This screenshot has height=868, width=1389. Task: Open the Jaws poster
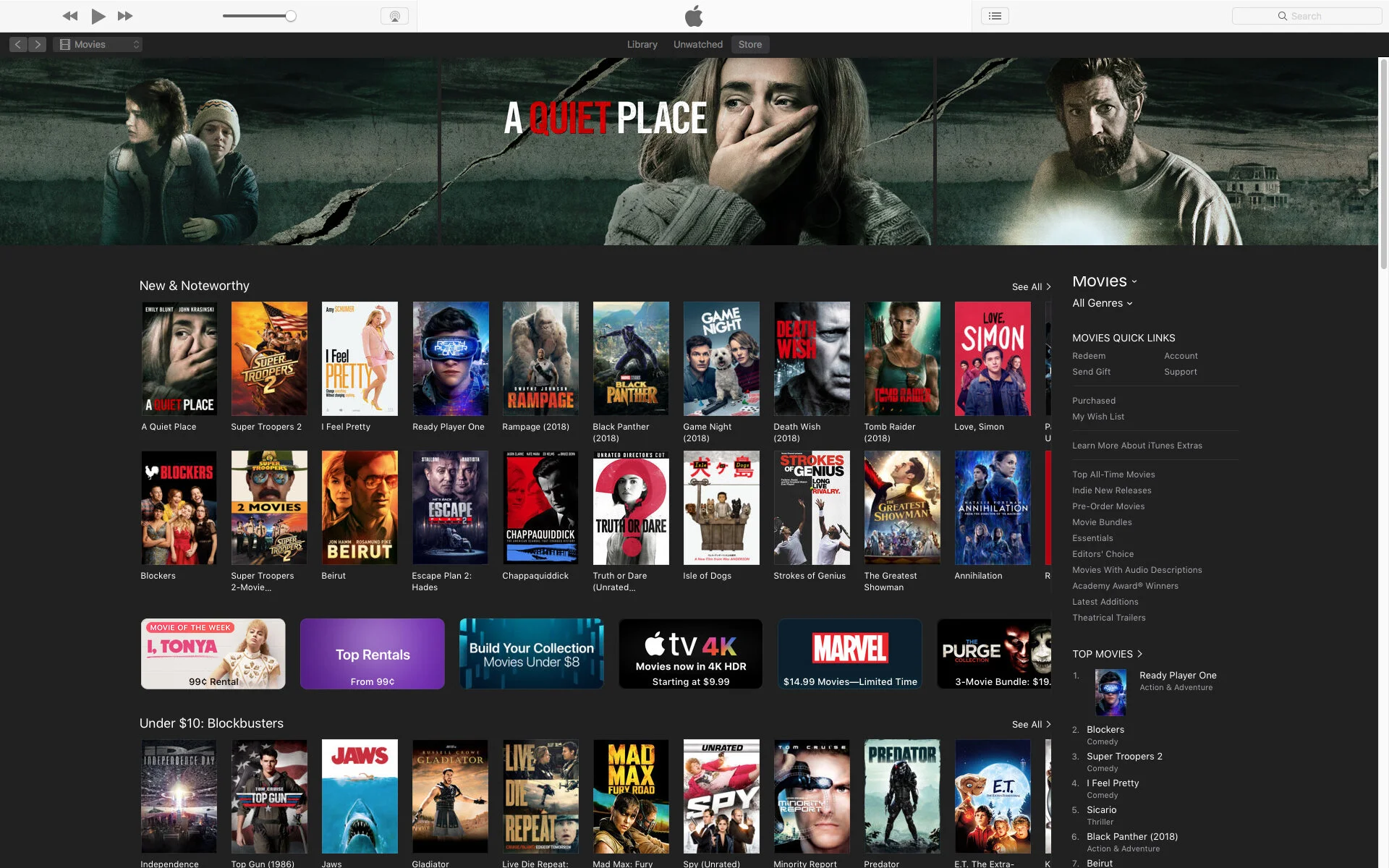[360, 796]
